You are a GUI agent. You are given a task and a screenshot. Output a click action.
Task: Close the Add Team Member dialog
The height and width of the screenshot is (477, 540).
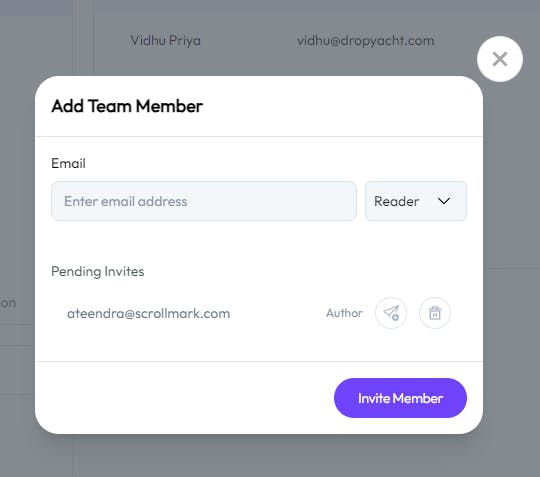click(500, 59)
